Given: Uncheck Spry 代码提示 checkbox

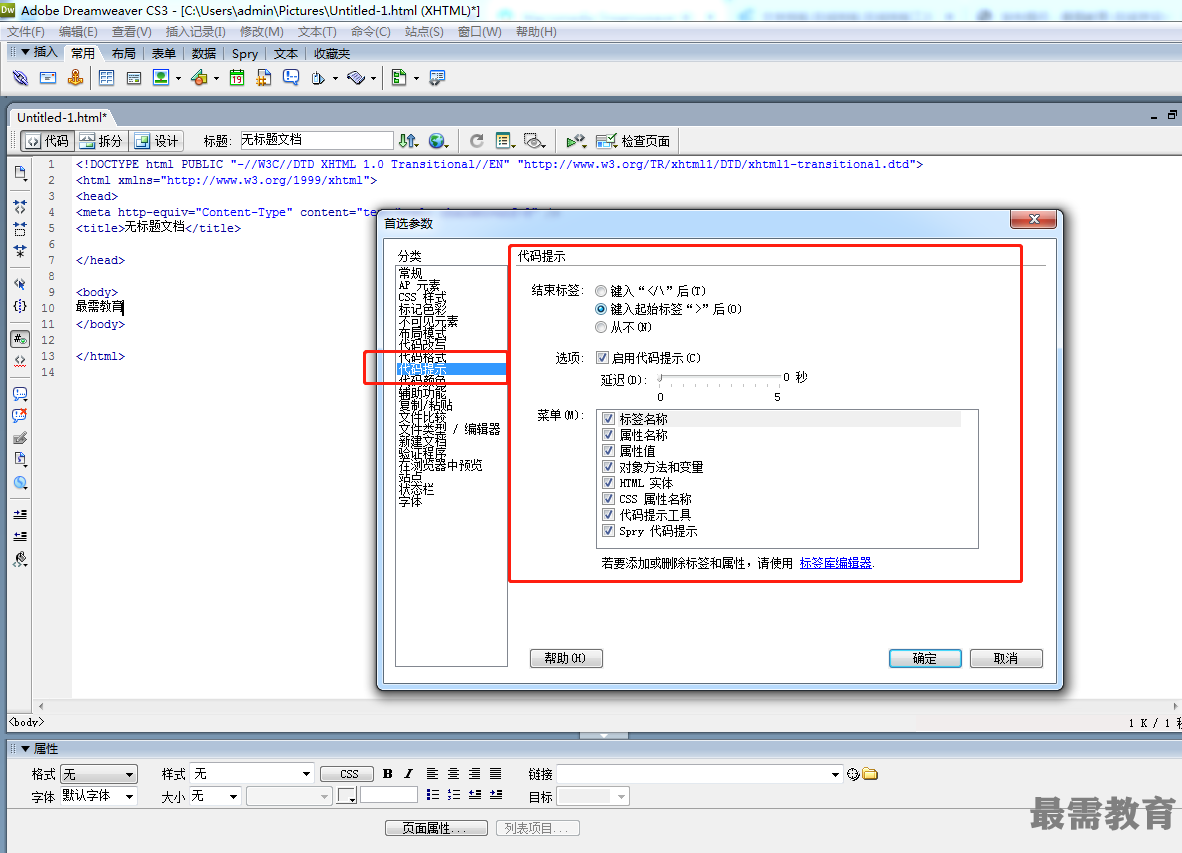Looking at the screenshot, I should pos(608,530).
